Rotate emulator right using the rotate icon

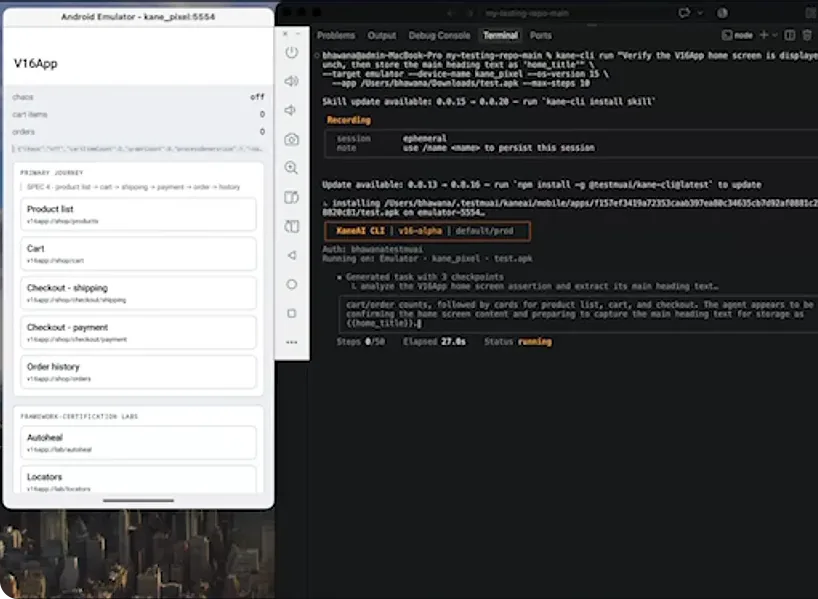pos(292,226)
